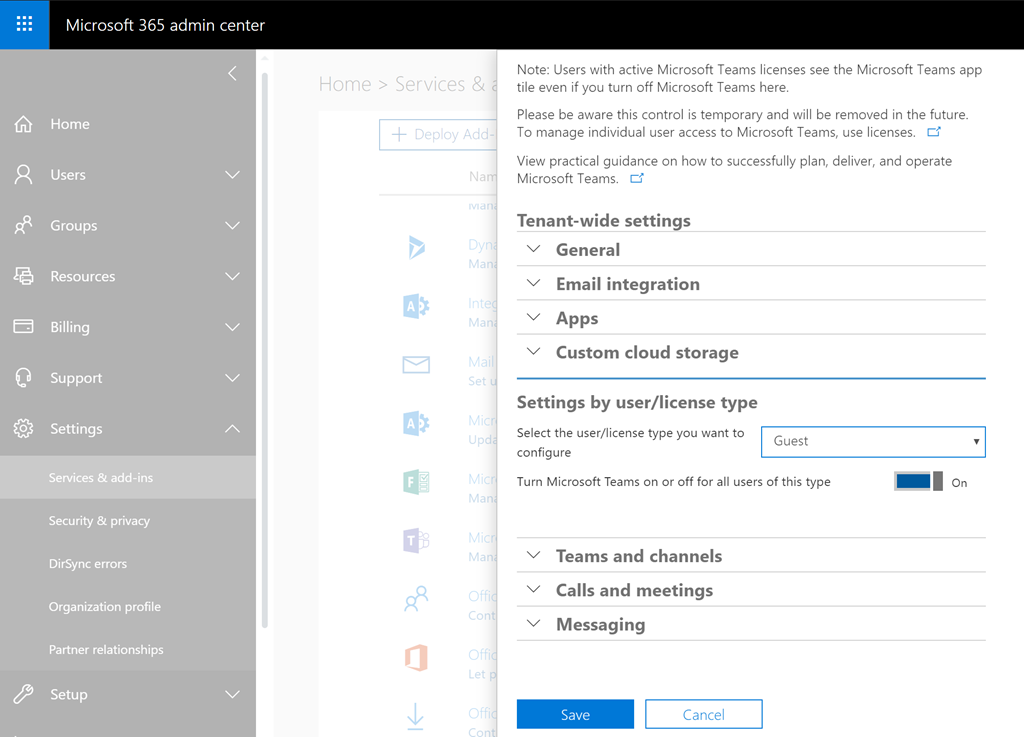This screenshot has width=1024, height=737.
Task: Click the Billing card icon
Action: 23,327
